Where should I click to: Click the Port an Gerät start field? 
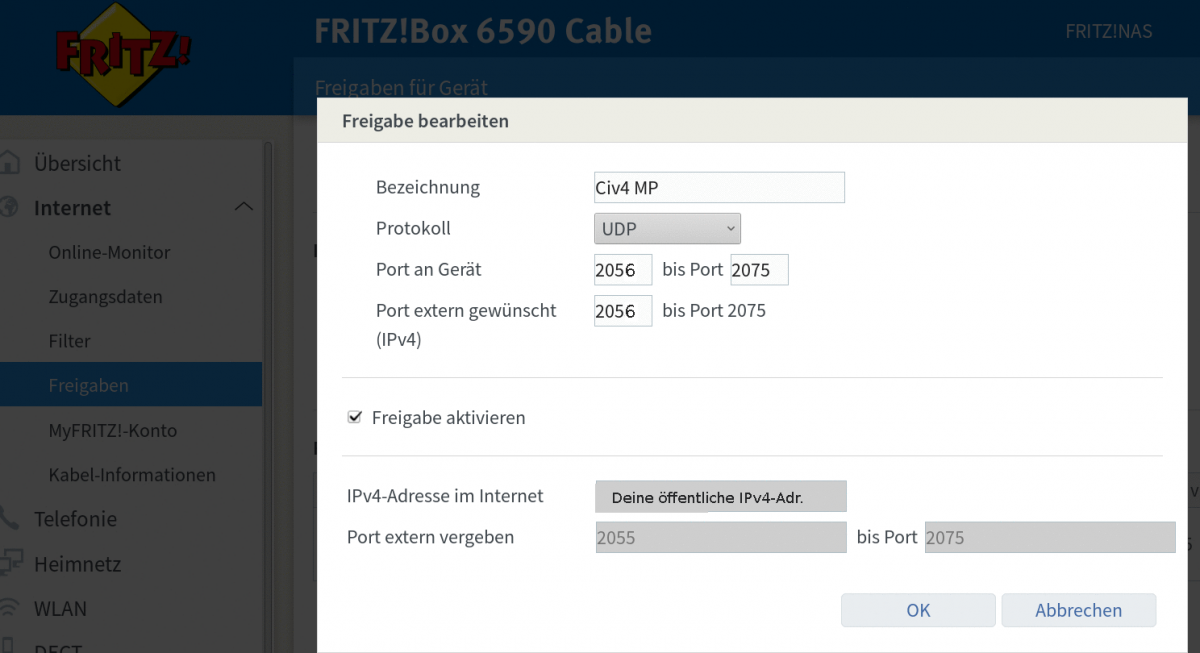tap(622, 270)
